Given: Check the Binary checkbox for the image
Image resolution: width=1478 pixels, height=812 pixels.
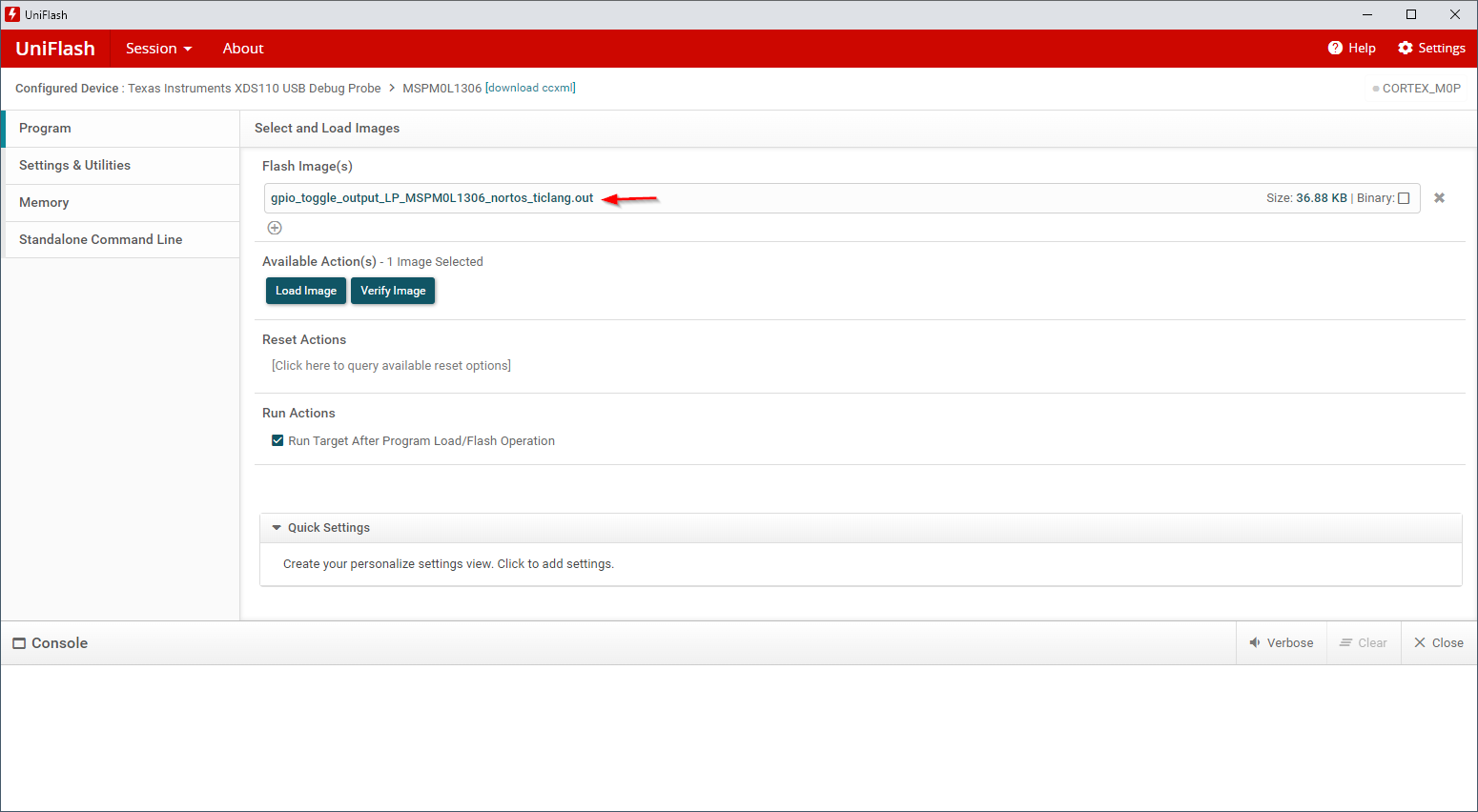Looking at the screenshot, I should [x=1404, y=198].
